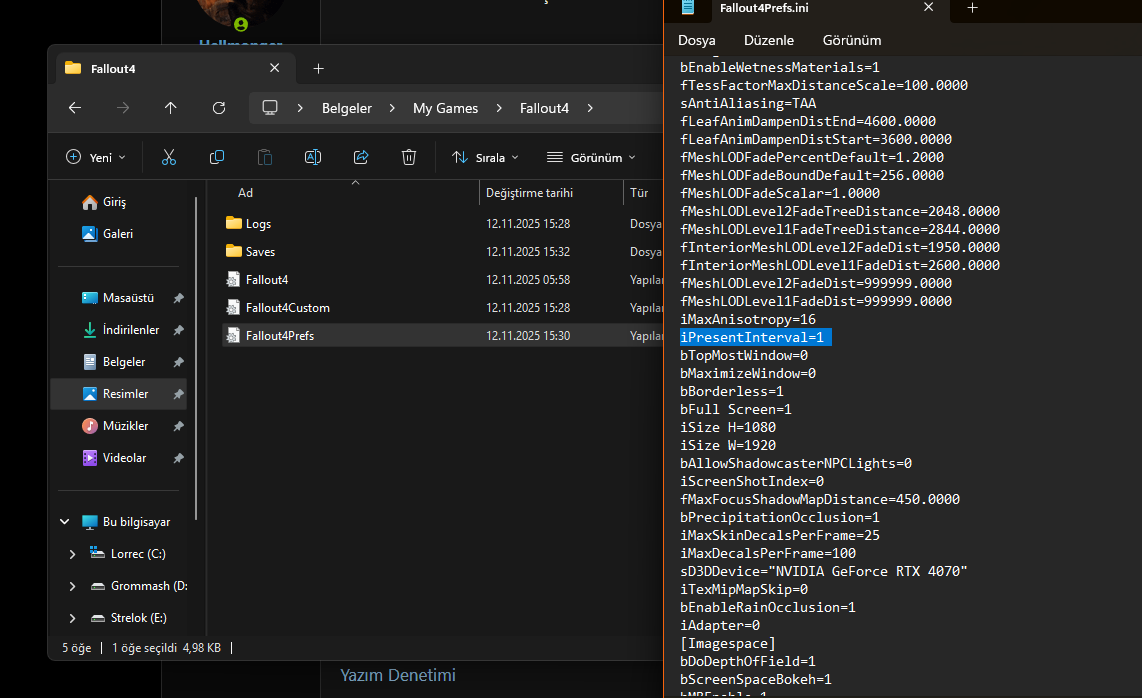This screenshot has width=1142, height=698.
Task: Click the sAntiAliasing=TAA line
Action: pyautogui.click(x=748, y=103)
